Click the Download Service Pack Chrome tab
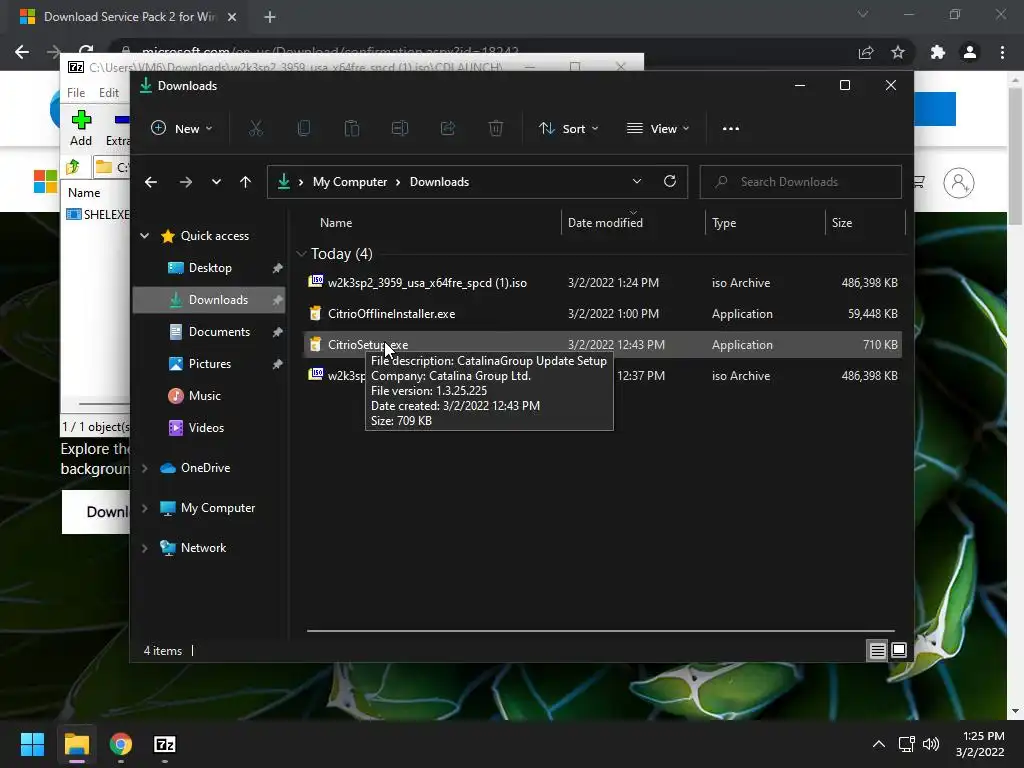Image resolution: width=1024 pixels, height=768 pixels. (x=127, y=17)
